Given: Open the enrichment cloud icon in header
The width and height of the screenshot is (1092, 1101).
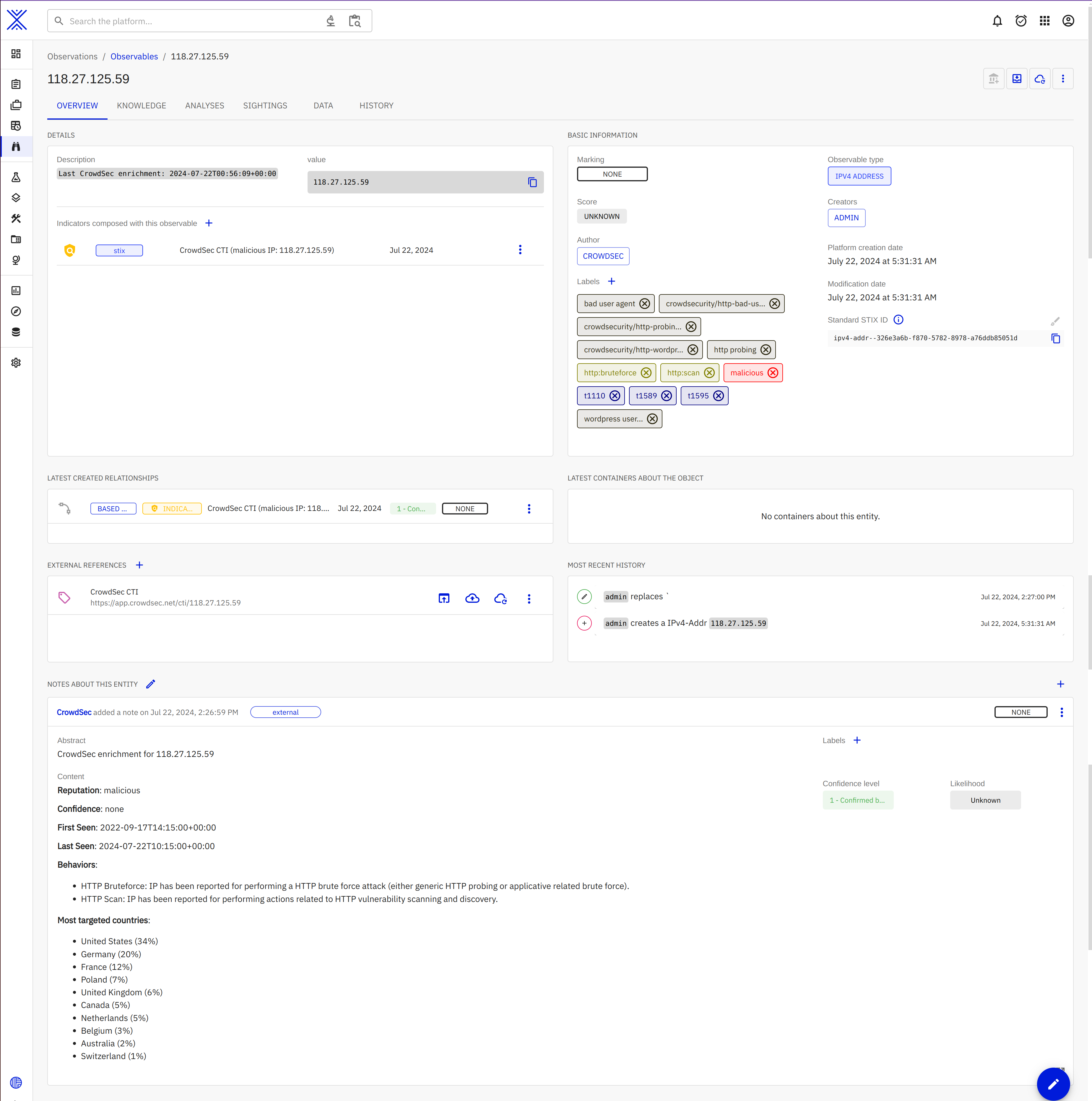Looking at the screenshot, I should click(x=1039, y=79).
